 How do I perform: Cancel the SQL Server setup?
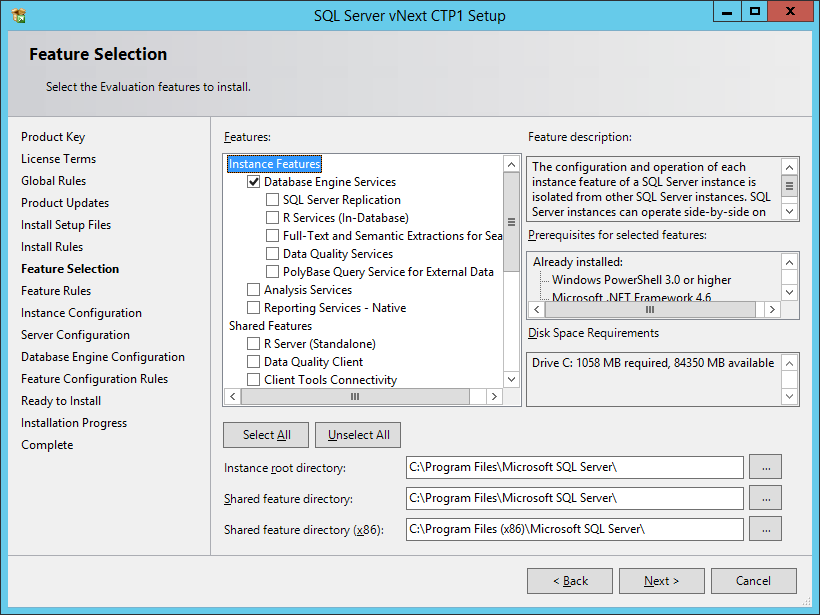pyautogui.click(x=753, y=580)
